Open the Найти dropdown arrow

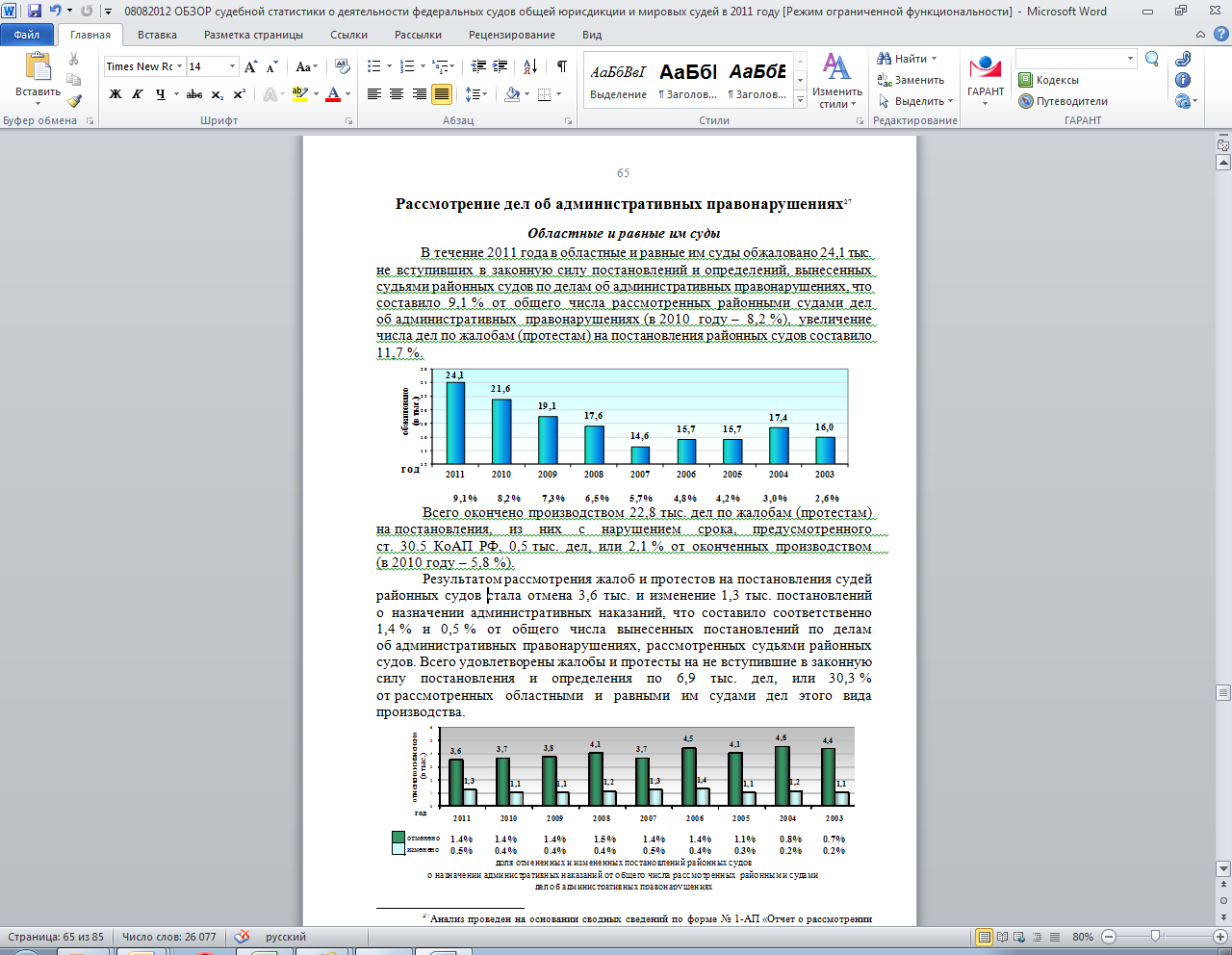coord(935,59)
